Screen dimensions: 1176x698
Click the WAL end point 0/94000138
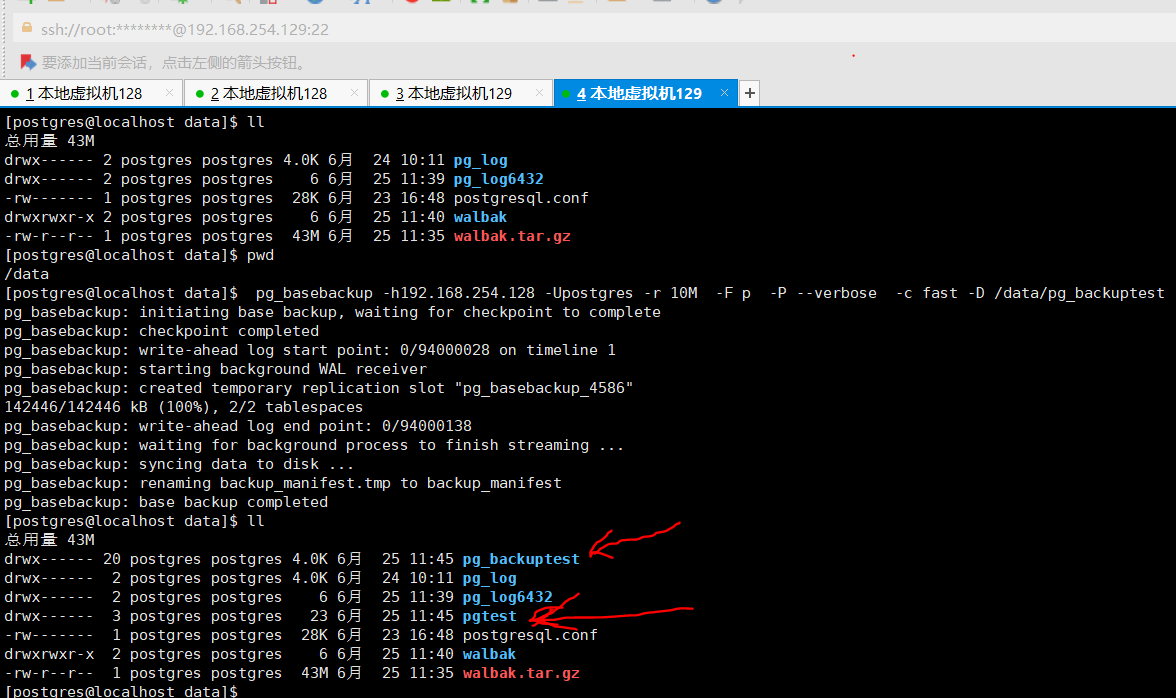click(x=427, y=426)
